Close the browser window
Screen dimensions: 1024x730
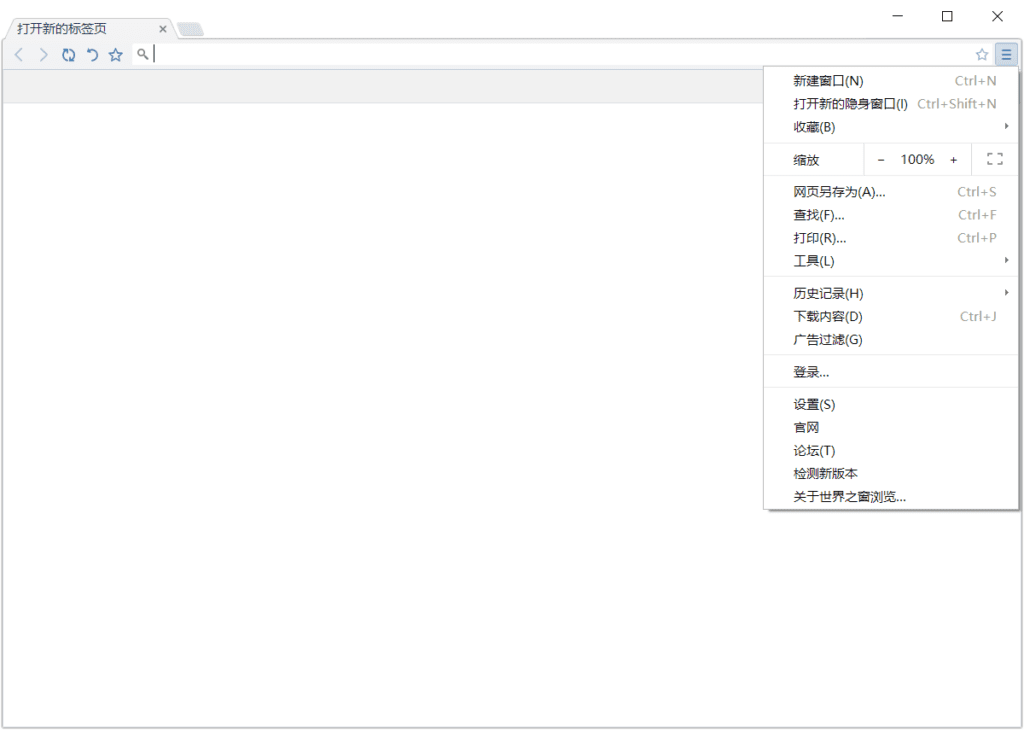pos(997,16)
